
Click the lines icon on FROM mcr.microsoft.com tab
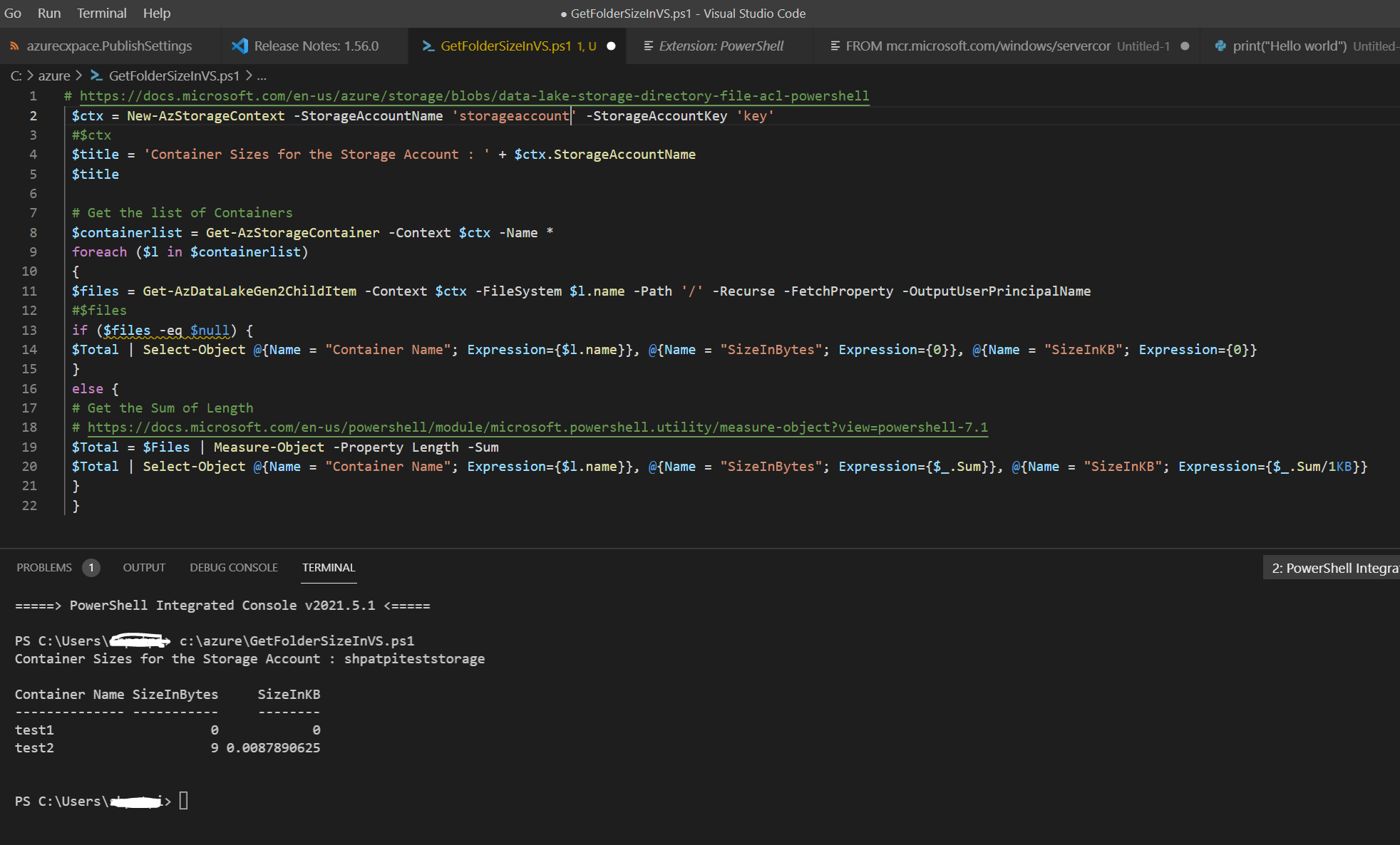click(x=835, y=46)
